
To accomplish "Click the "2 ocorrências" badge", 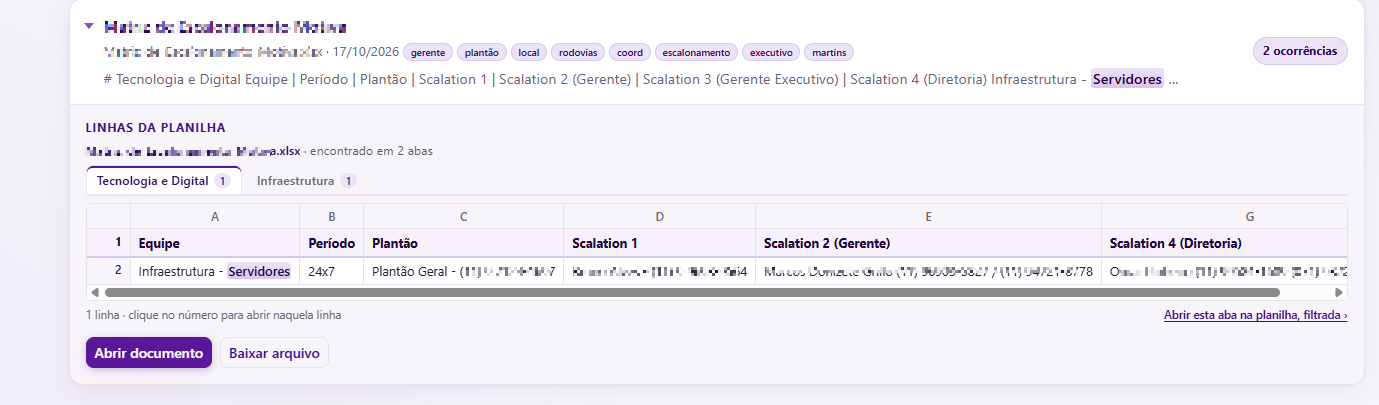I will click(x=1300, y=51).
